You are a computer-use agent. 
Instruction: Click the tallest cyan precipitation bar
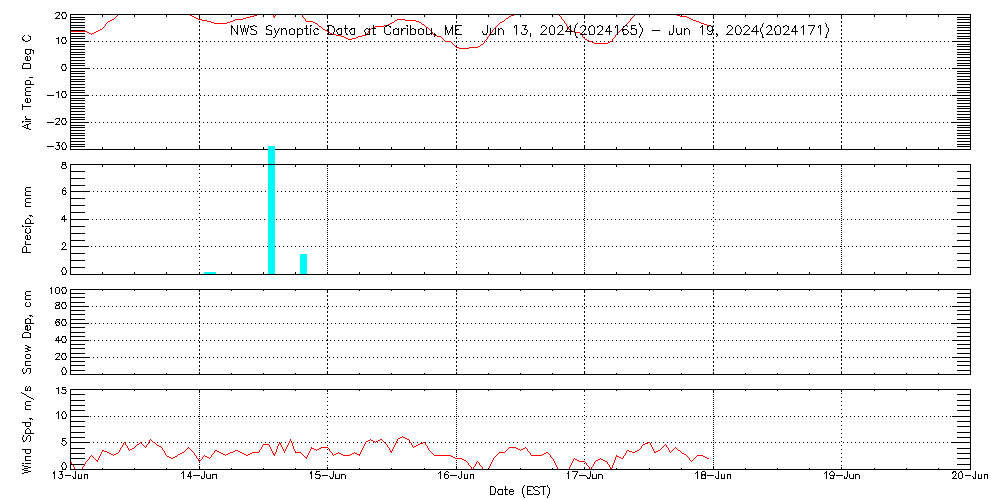pyautogui.click(x=271, y=210)
